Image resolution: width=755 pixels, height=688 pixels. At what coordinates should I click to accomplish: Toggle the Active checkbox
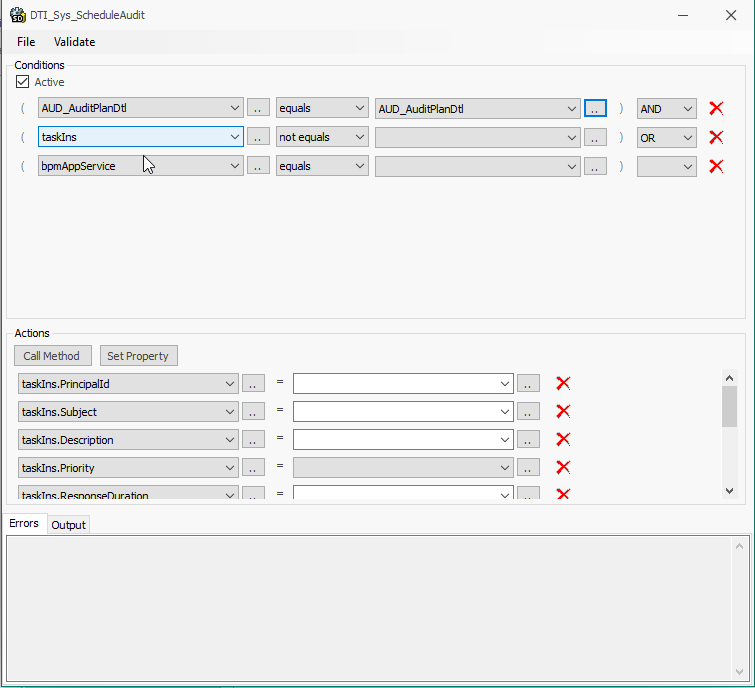click(22, 82)
